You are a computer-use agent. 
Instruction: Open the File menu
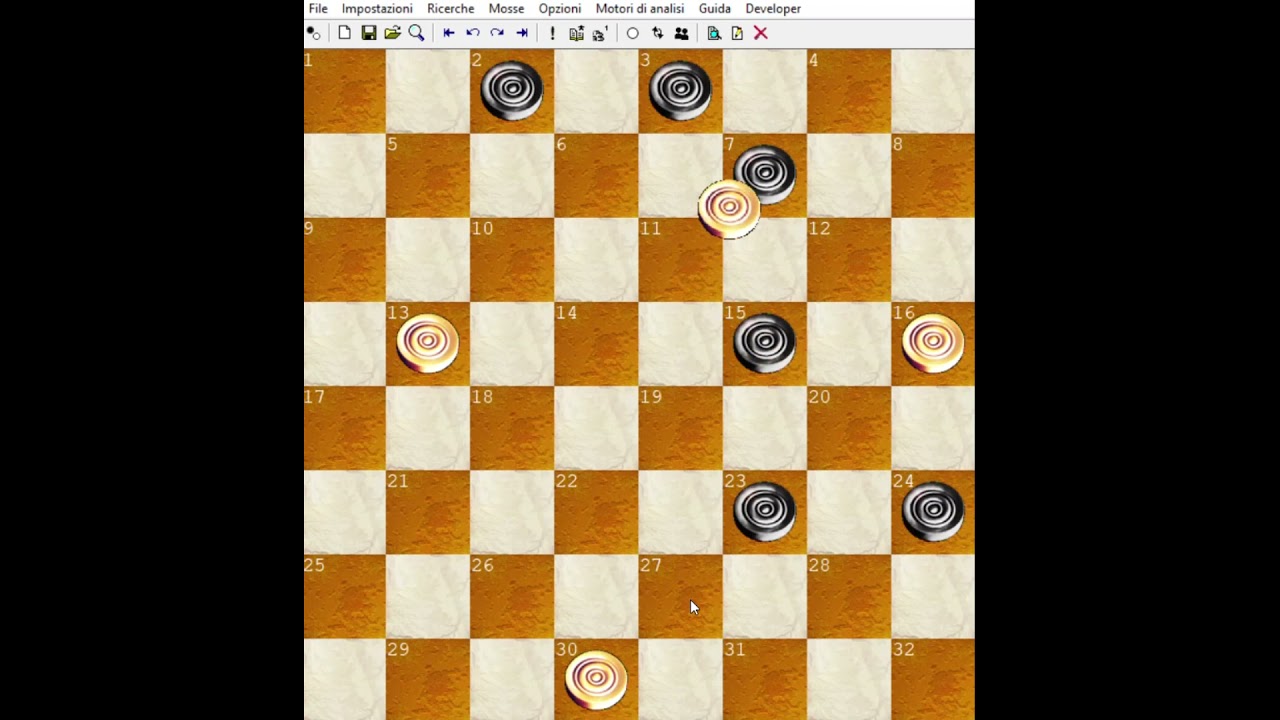point(318,8)
